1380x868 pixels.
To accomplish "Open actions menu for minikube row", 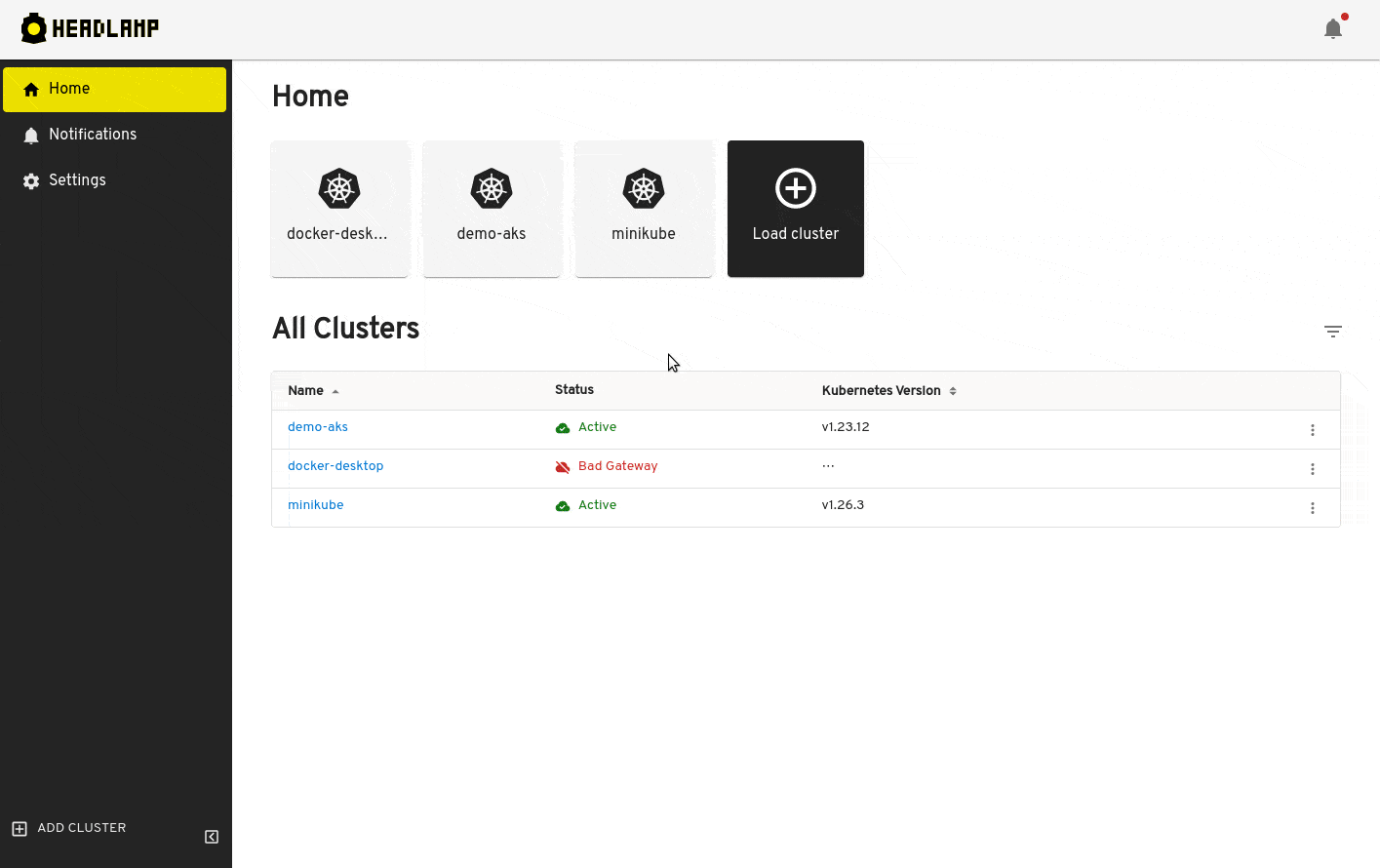I will pyautogui.click(x=1313, y=508).
